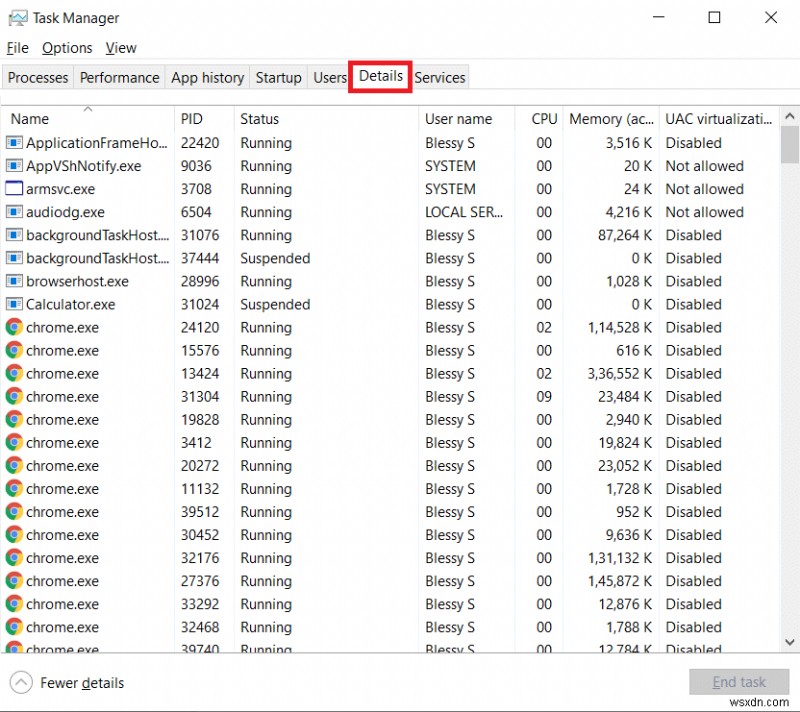The width and height of the screenshot is (800, 712).
Task: Click the browserhost.exe process icon
Action: click(13, 281)
